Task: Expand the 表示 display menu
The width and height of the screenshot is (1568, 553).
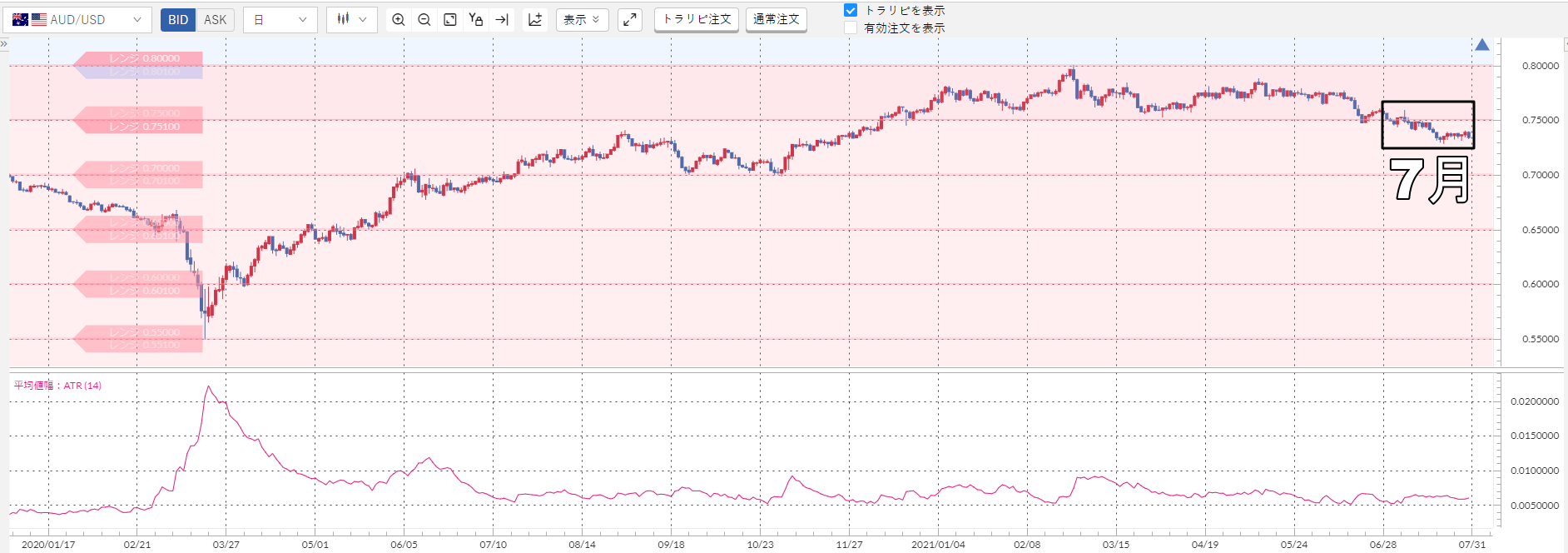Action: coord(582,20)
